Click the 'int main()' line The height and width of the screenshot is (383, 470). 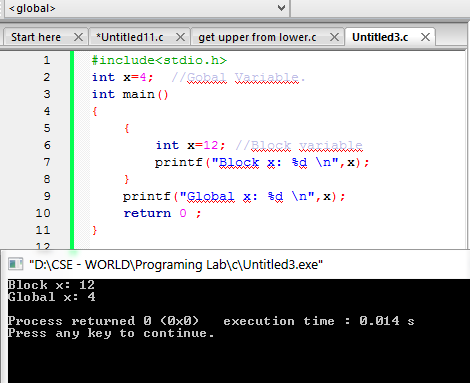130,94
